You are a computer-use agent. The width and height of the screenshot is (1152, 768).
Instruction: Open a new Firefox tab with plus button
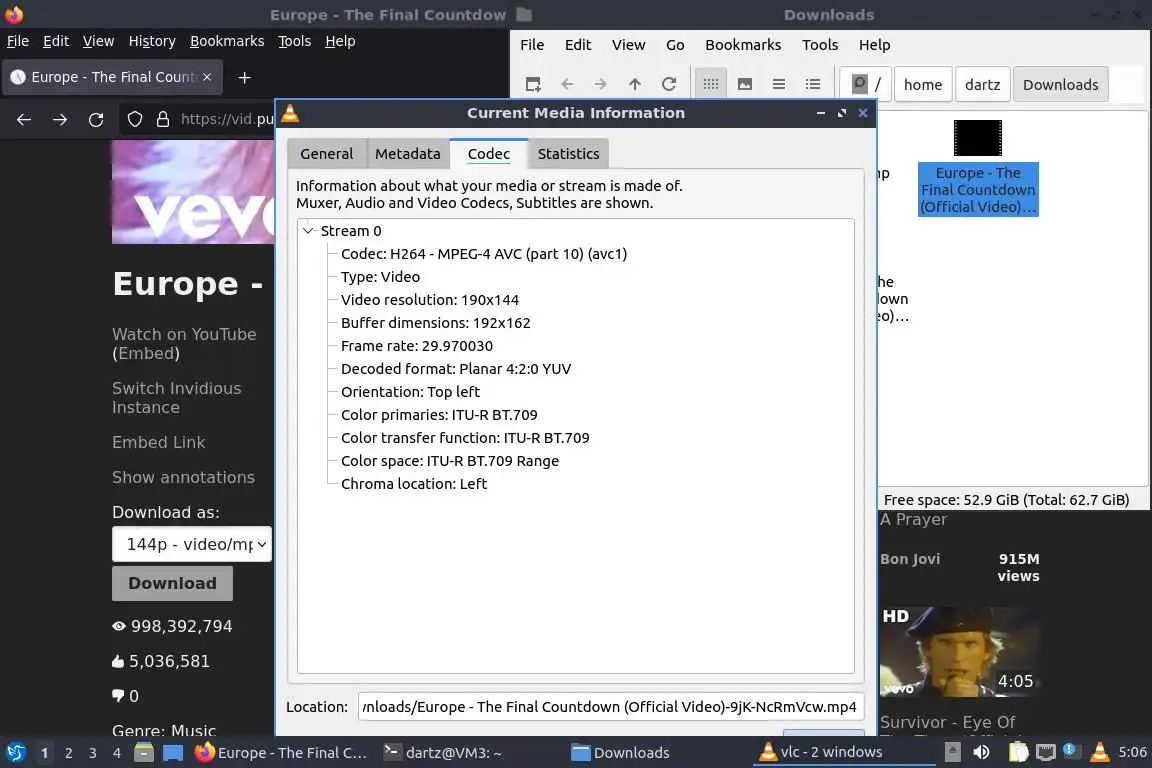click(x=245, y=77)
